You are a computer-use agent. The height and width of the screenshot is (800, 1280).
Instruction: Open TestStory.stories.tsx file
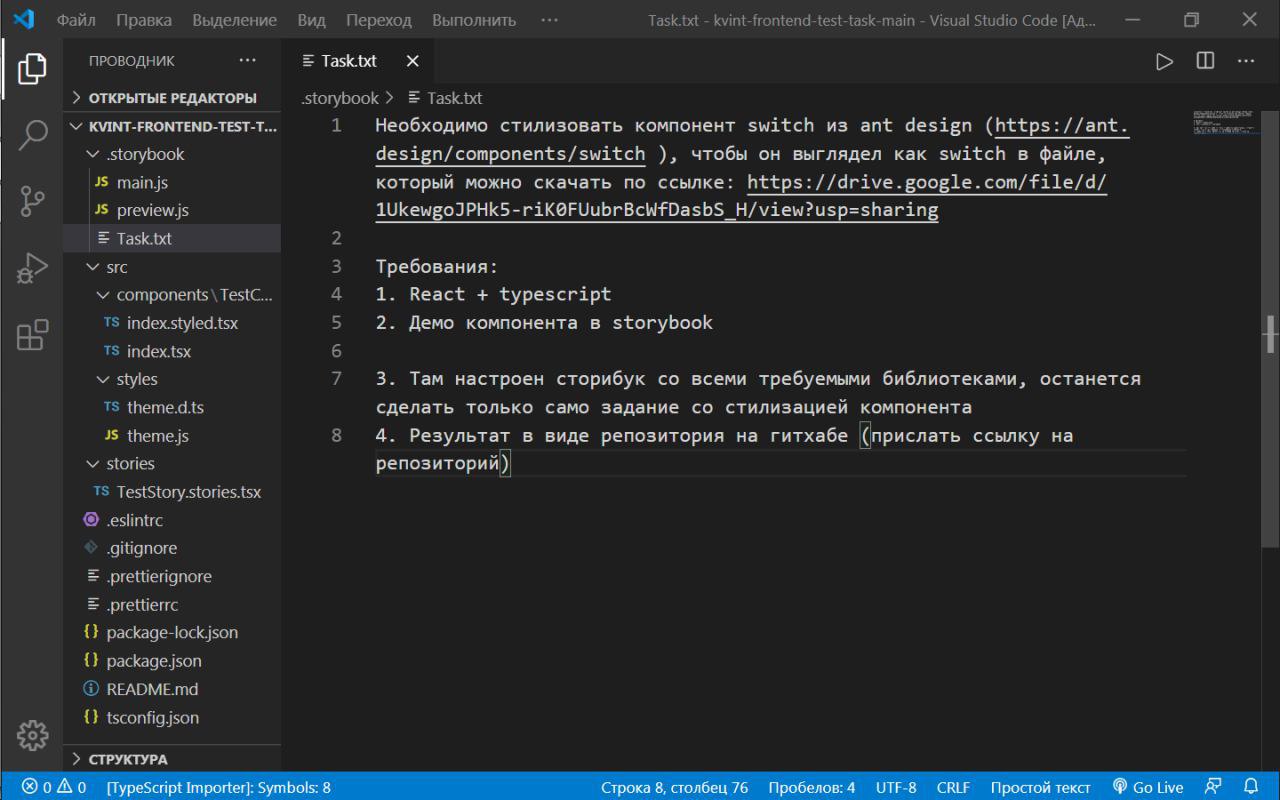[172, 492]
